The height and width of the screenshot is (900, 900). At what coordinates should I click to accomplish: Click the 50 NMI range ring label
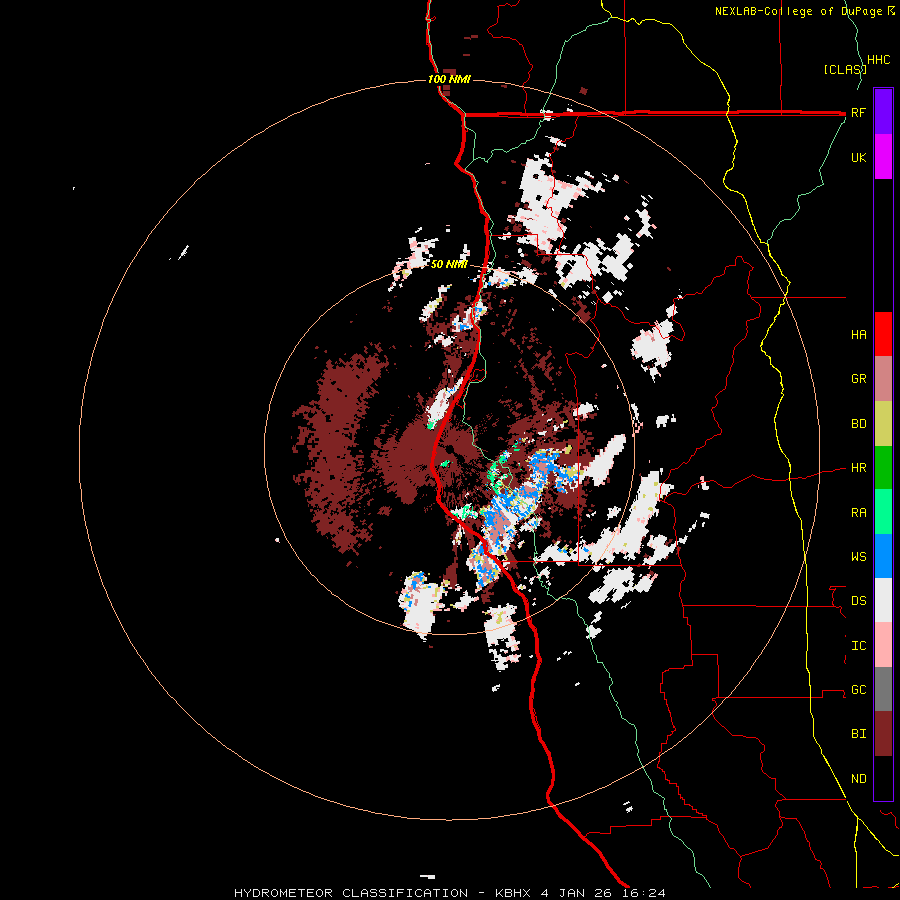click(x=449, y=264)
